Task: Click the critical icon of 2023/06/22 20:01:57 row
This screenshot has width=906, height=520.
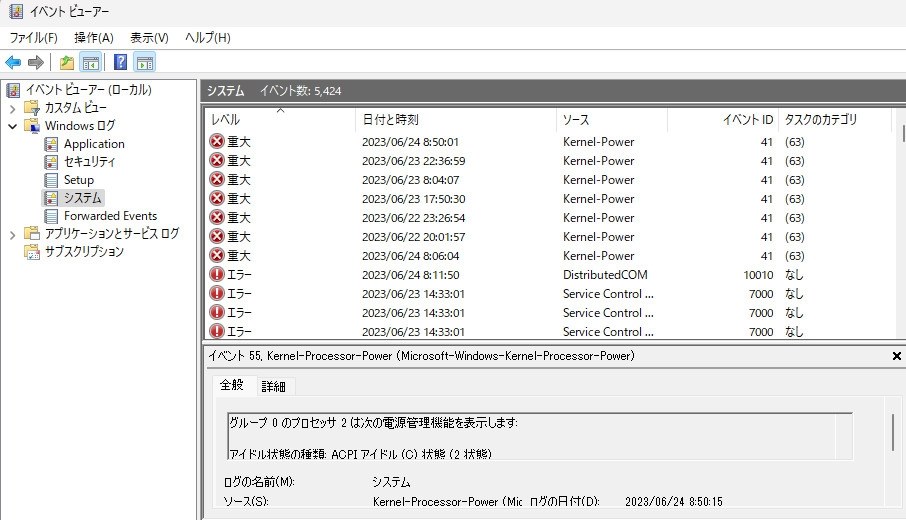Action: pos(217,237)
